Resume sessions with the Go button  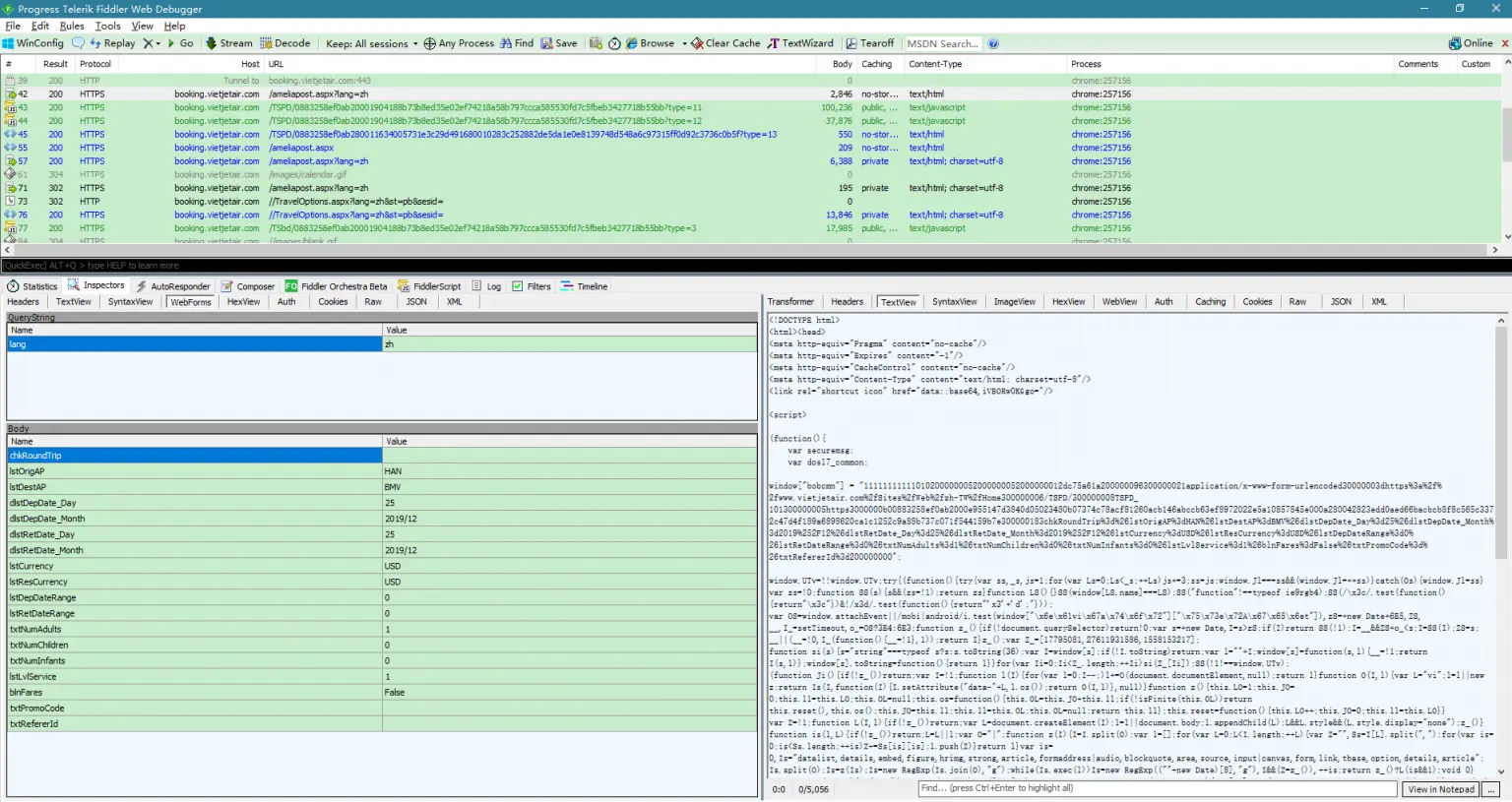coord(180,43)
